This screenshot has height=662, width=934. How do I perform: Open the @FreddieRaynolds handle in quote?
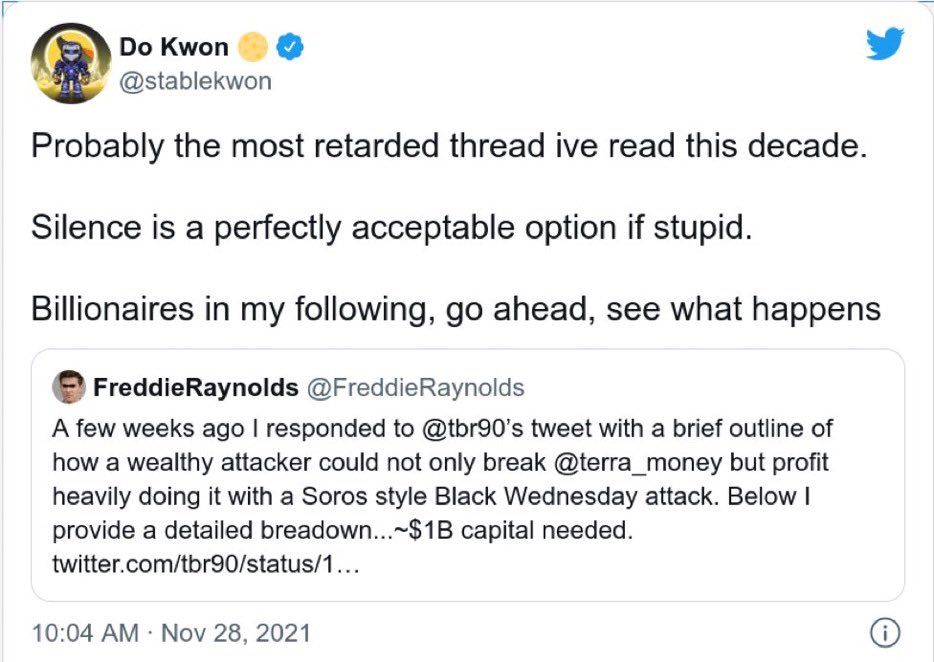tap(415, 387)
